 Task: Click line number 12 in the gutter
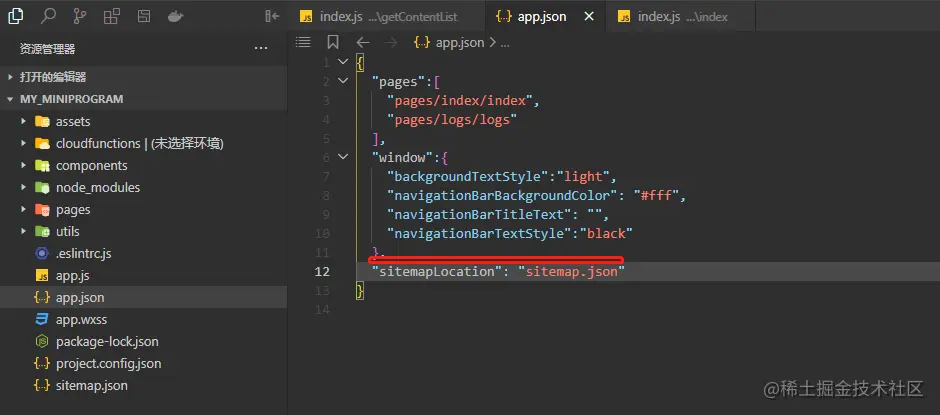tap(323, 272)
